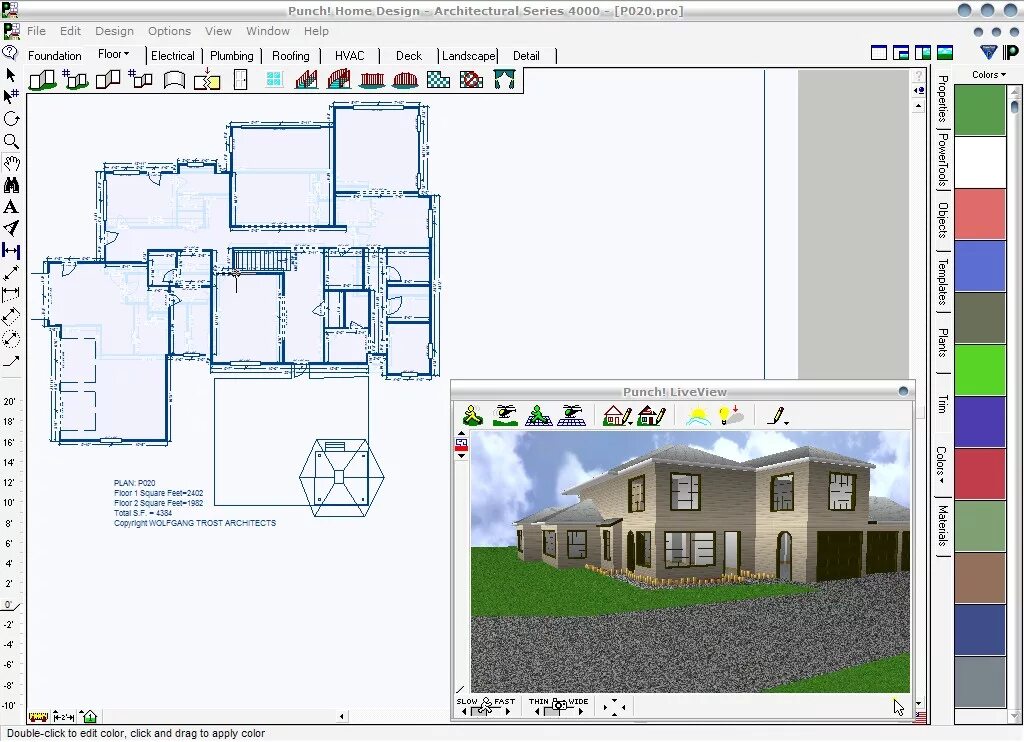
Task: Select the checkered floor covering tool
Action: 438,80
